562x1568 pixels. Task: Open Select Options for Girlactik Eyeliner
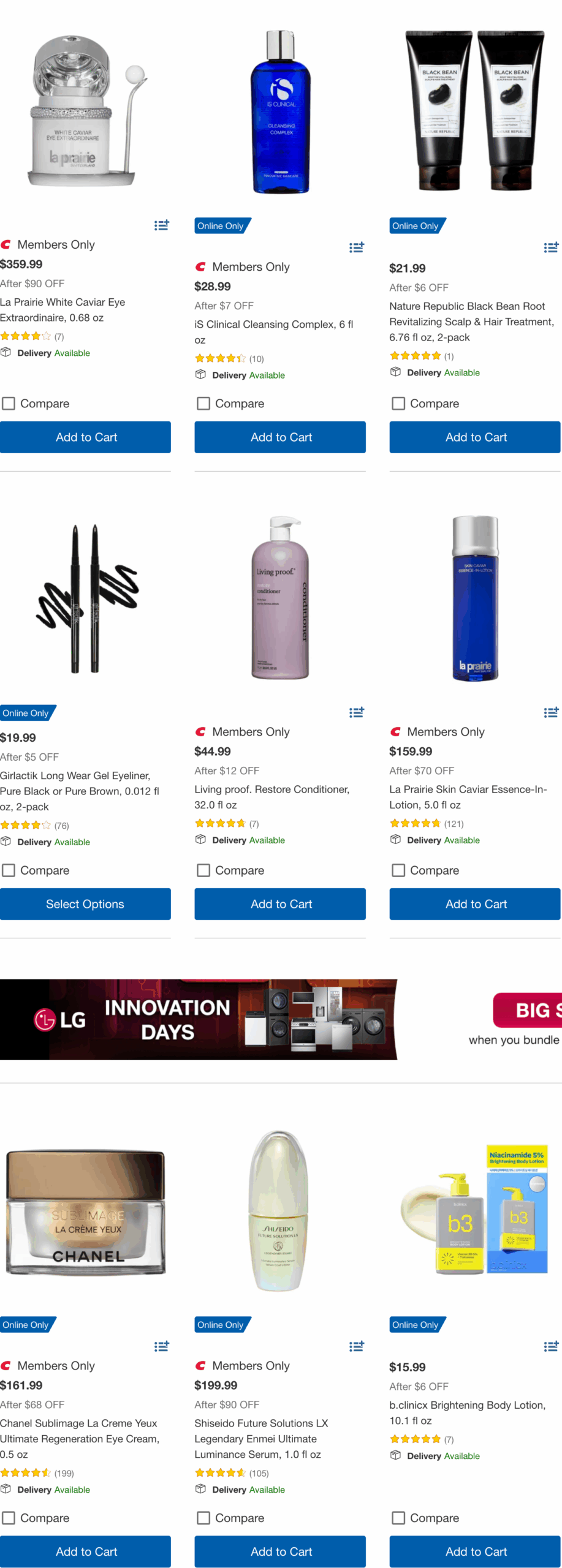point(85,904)
